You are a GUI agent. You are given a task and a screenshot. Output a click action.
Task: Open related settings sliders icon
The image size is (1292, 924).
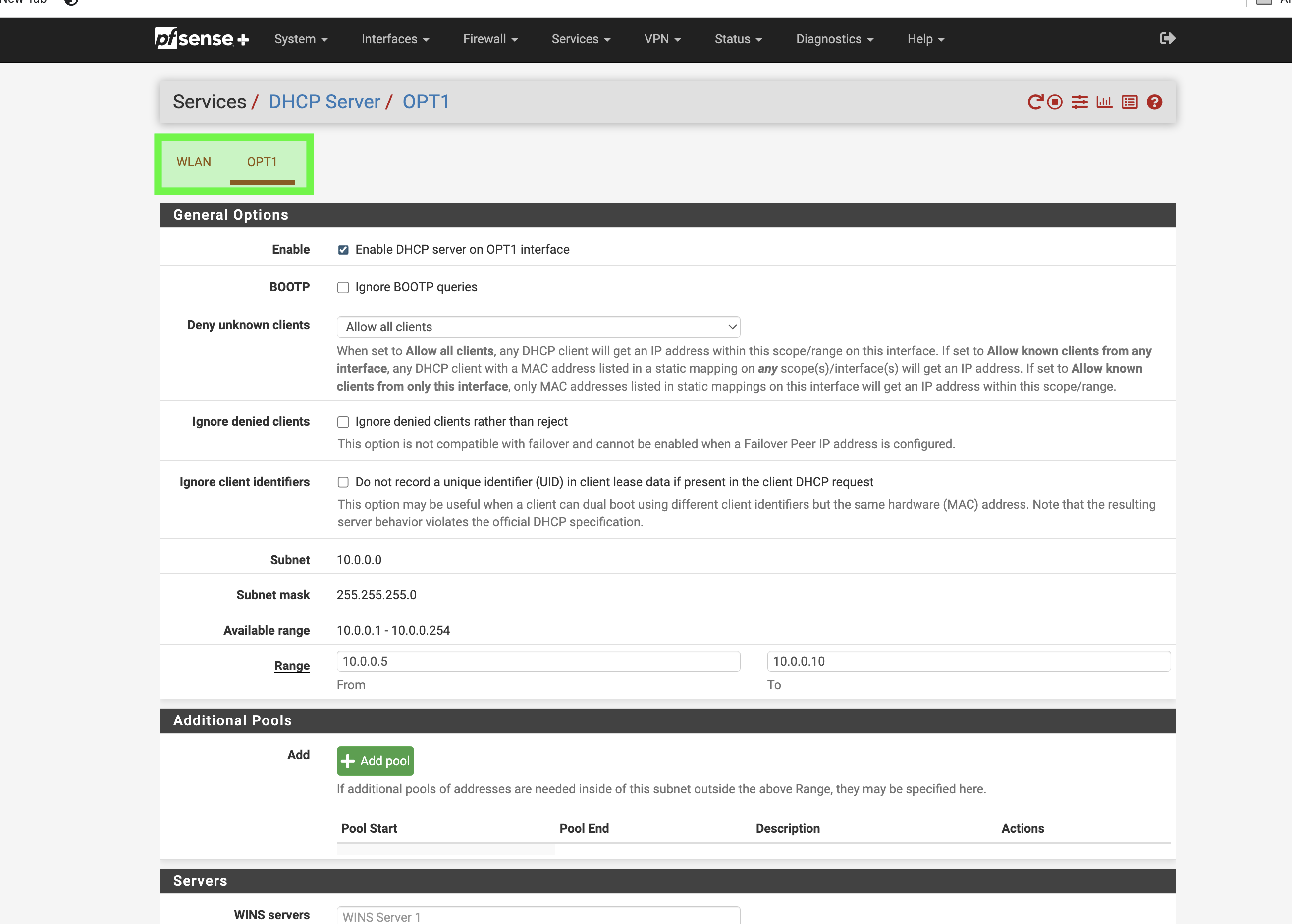[1079, 102]
